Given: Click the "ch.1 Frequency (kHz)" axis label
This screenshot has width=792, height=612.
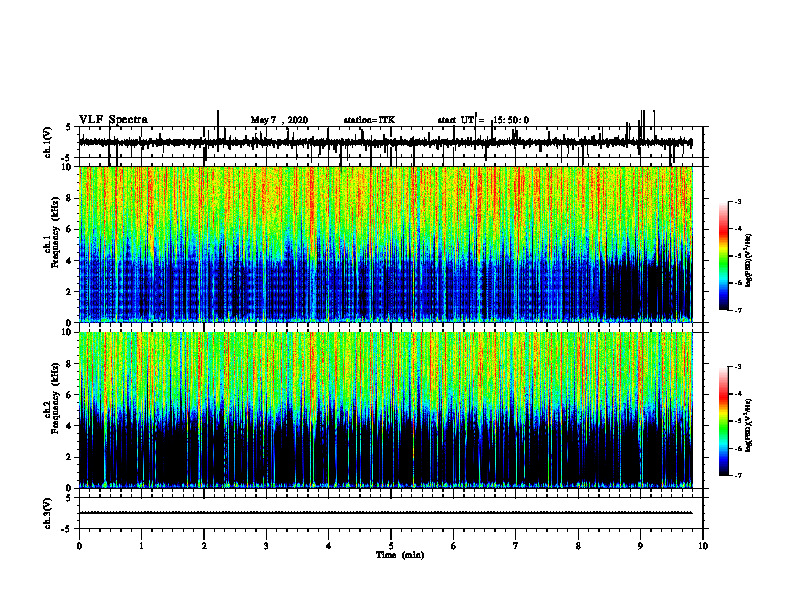Looking at the screenshot, I should [x=52, y=233].
